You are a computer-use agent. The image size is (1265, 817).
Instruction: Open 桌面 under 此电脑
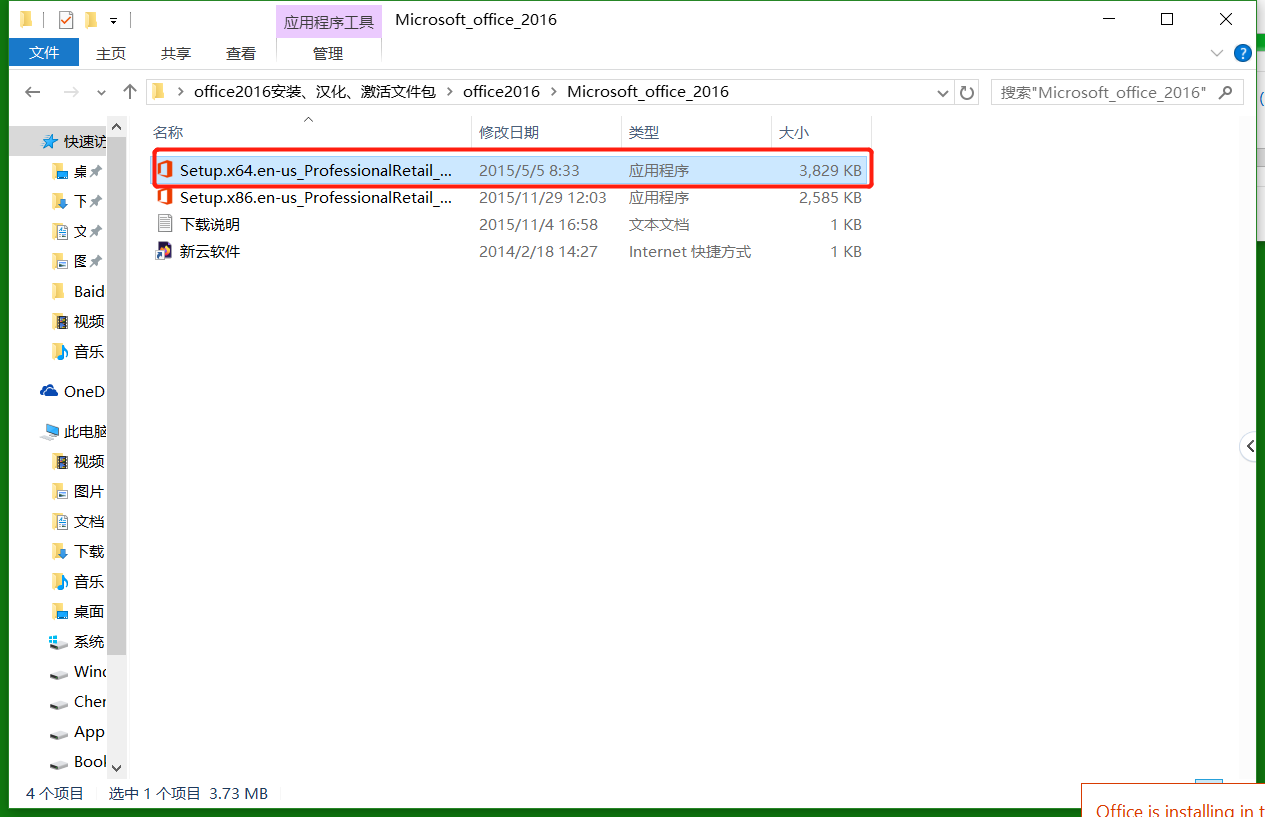click(x=78, y=611)
